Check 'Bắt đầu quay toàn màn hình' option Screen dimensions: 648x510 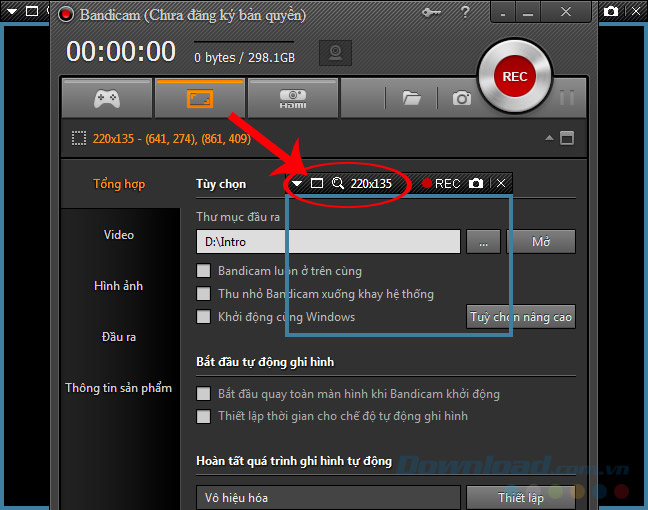coord(204,394)
